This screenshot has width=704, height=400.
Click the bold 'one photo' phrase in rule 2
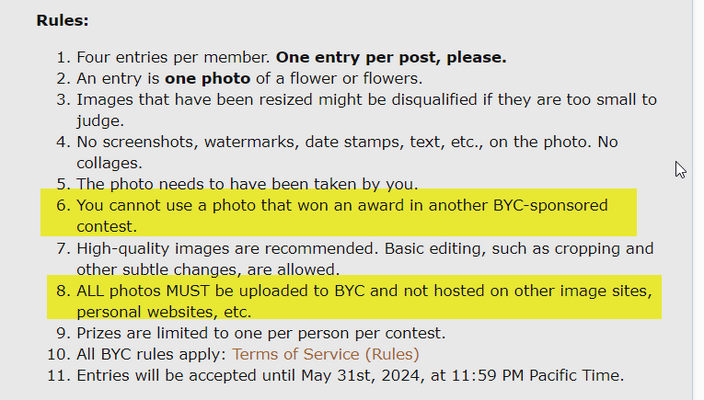207,79
